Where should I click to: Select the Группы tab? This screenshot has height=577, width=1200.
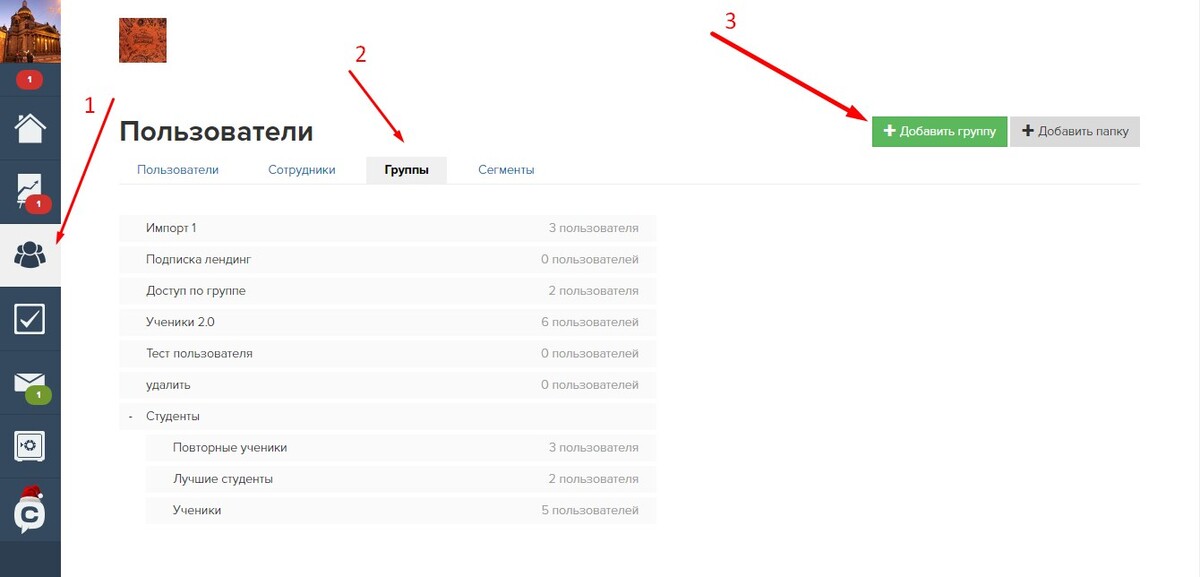click(407, 170)
